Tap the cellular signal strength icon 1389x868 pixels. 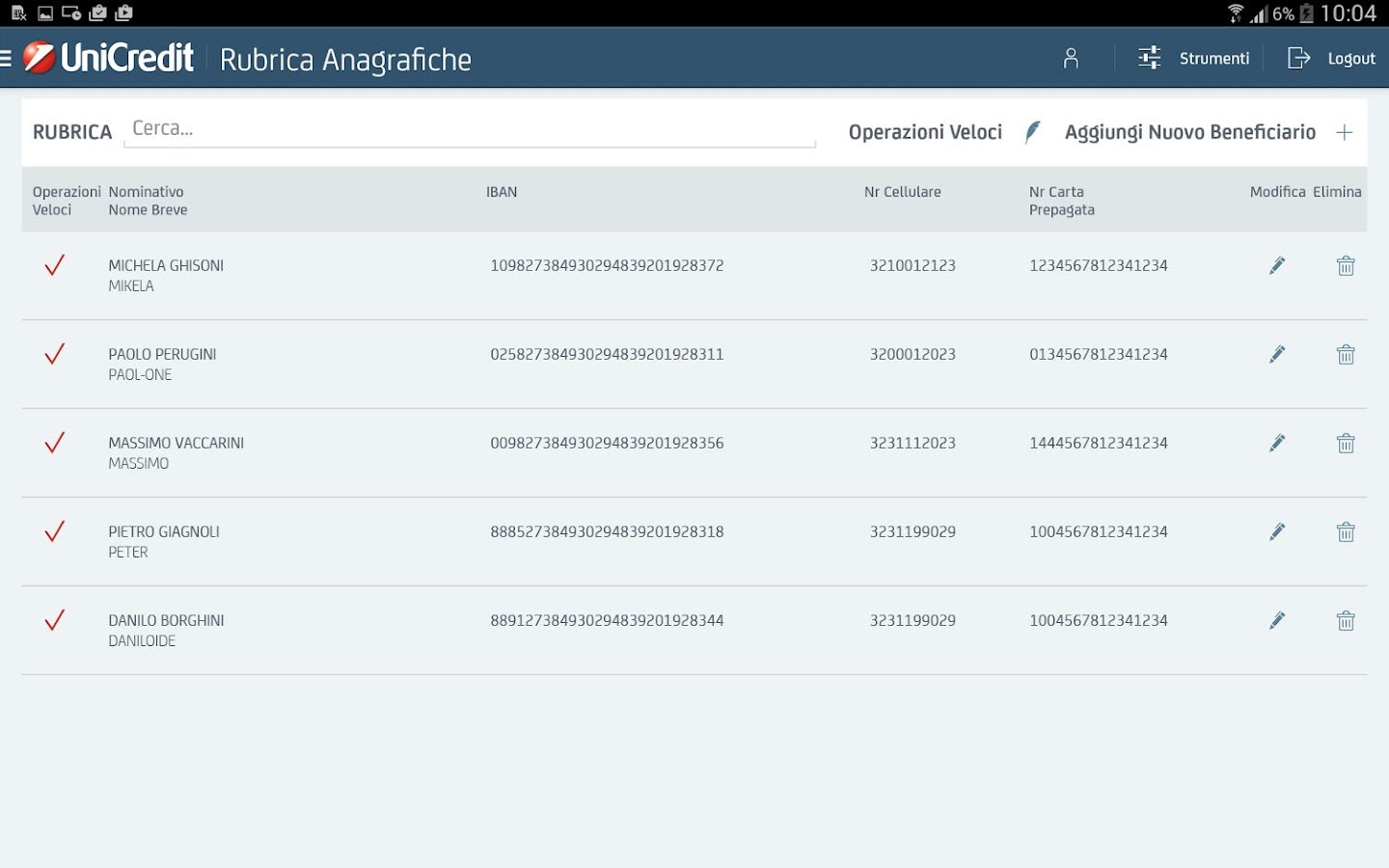(1259, 14)
